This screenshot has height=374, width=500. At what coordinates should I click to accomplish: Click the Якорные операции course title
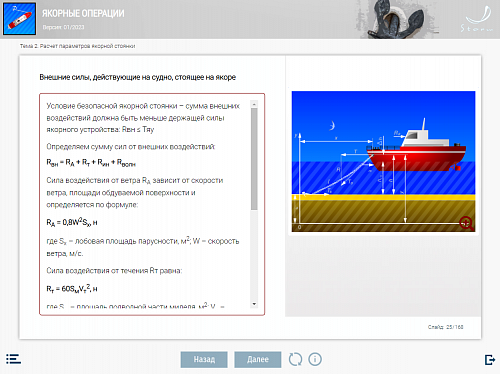[83, 13]
